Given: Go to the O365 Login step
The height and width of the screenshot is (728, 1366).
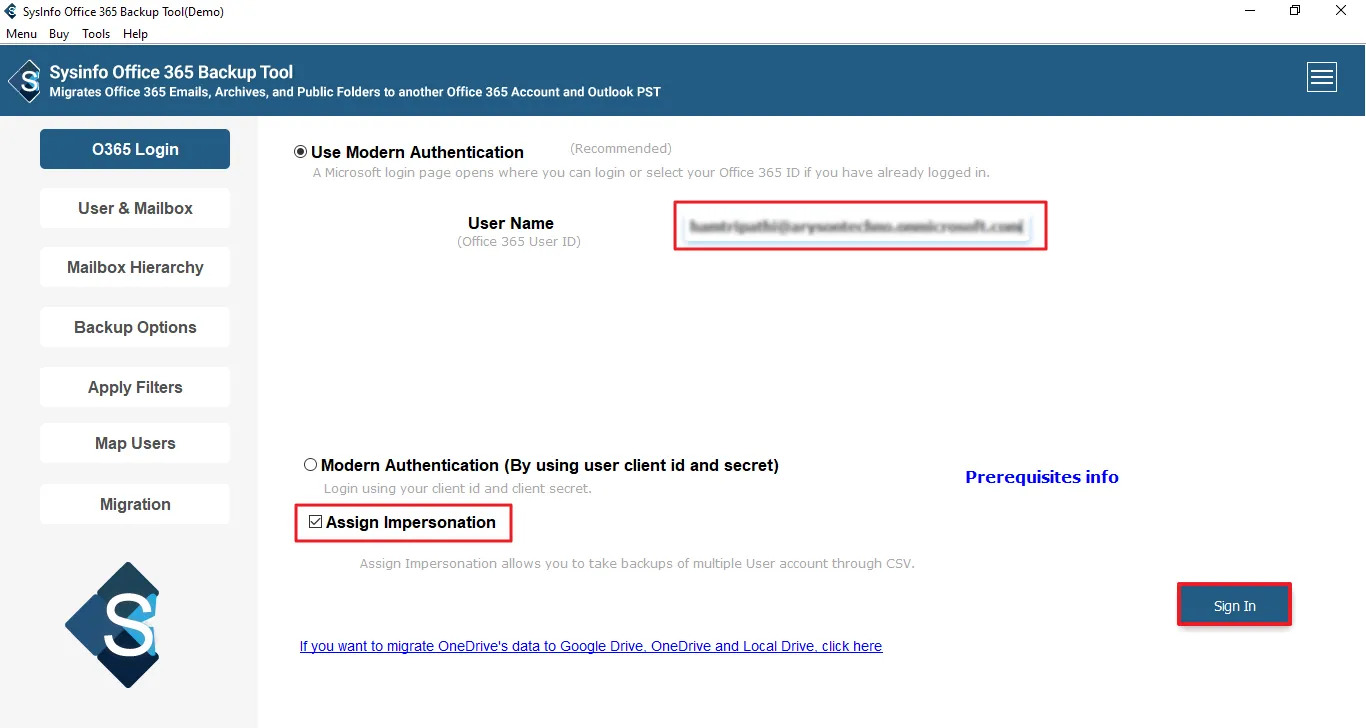Looking at the screenshot, I should [x=135, y=149].
